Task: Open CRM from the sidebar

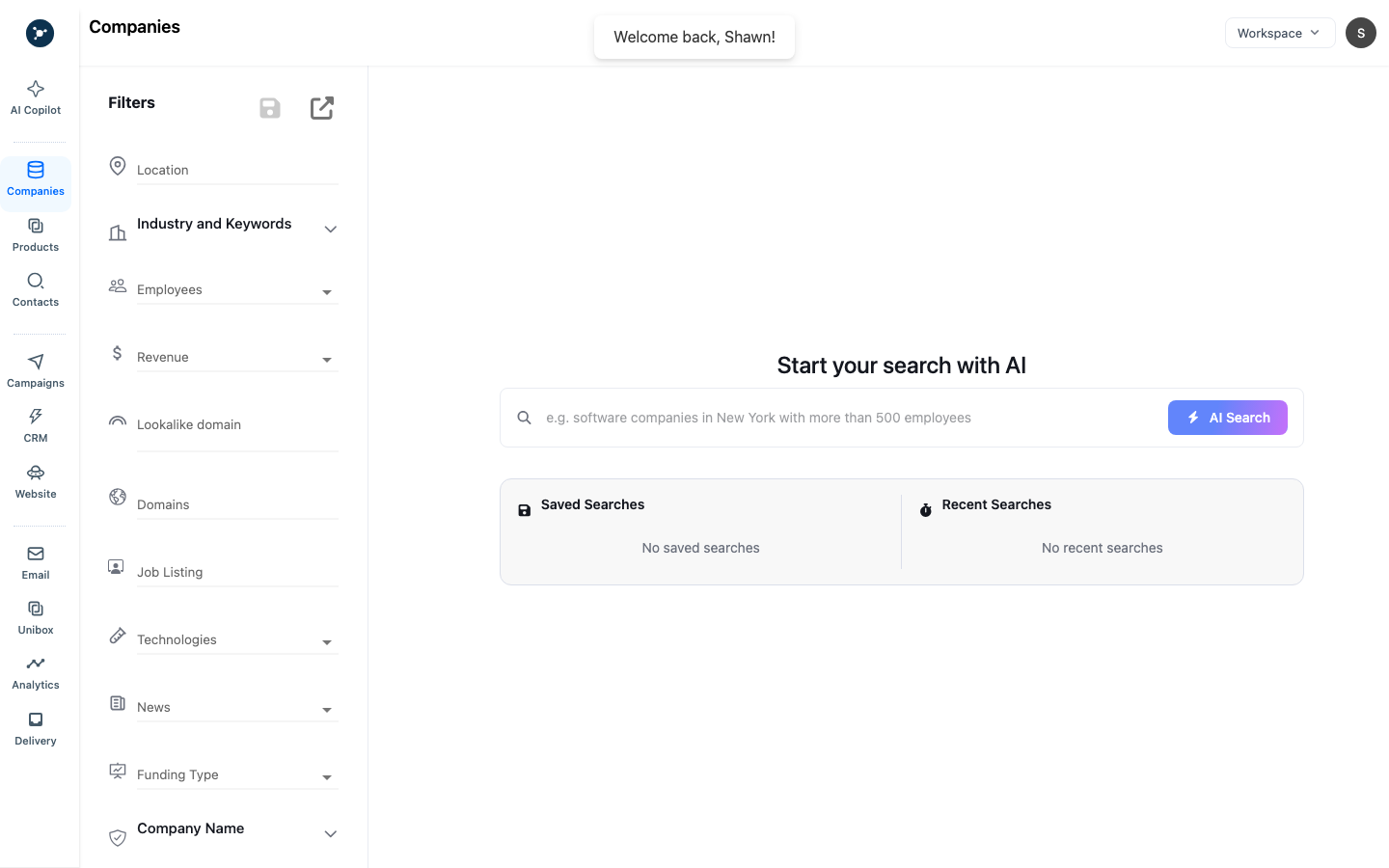Action: click(x=36, y=426)
